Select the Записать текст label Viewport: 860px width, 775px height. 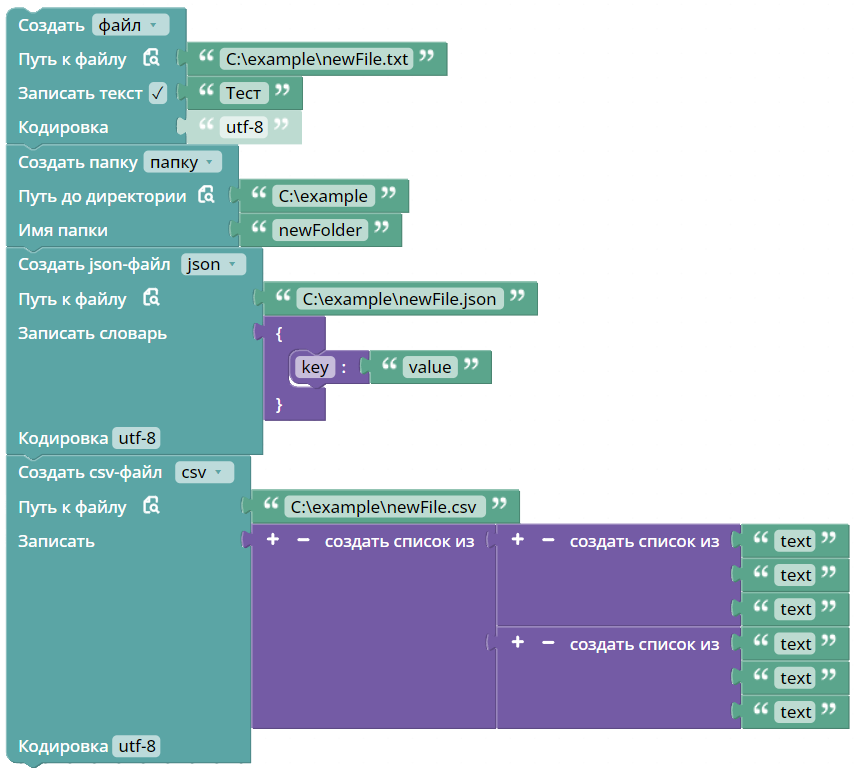click(x=80, y=93)
